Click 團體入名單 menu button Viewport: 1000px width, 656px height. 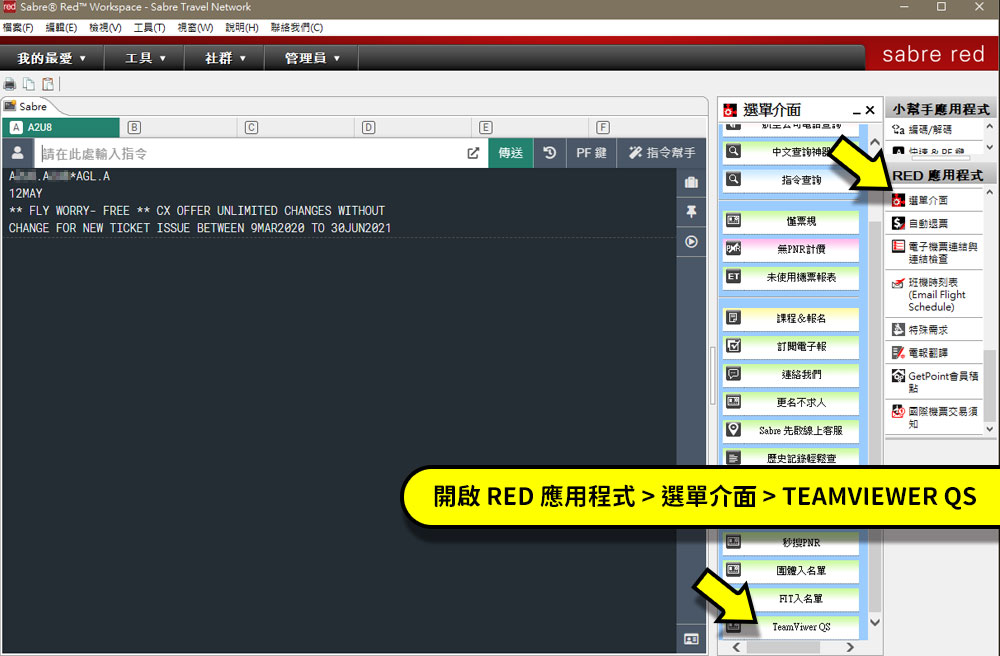[x=791, y=571]
